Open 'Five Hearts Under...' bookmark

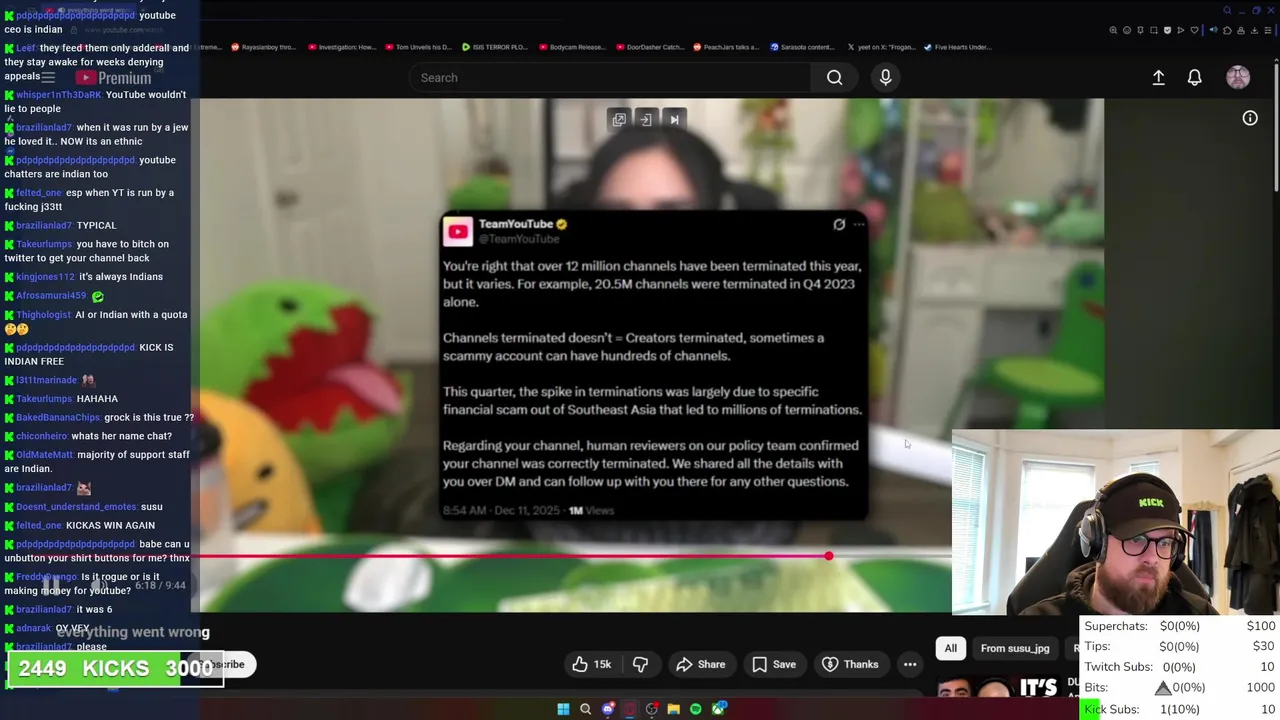point(957,47)
